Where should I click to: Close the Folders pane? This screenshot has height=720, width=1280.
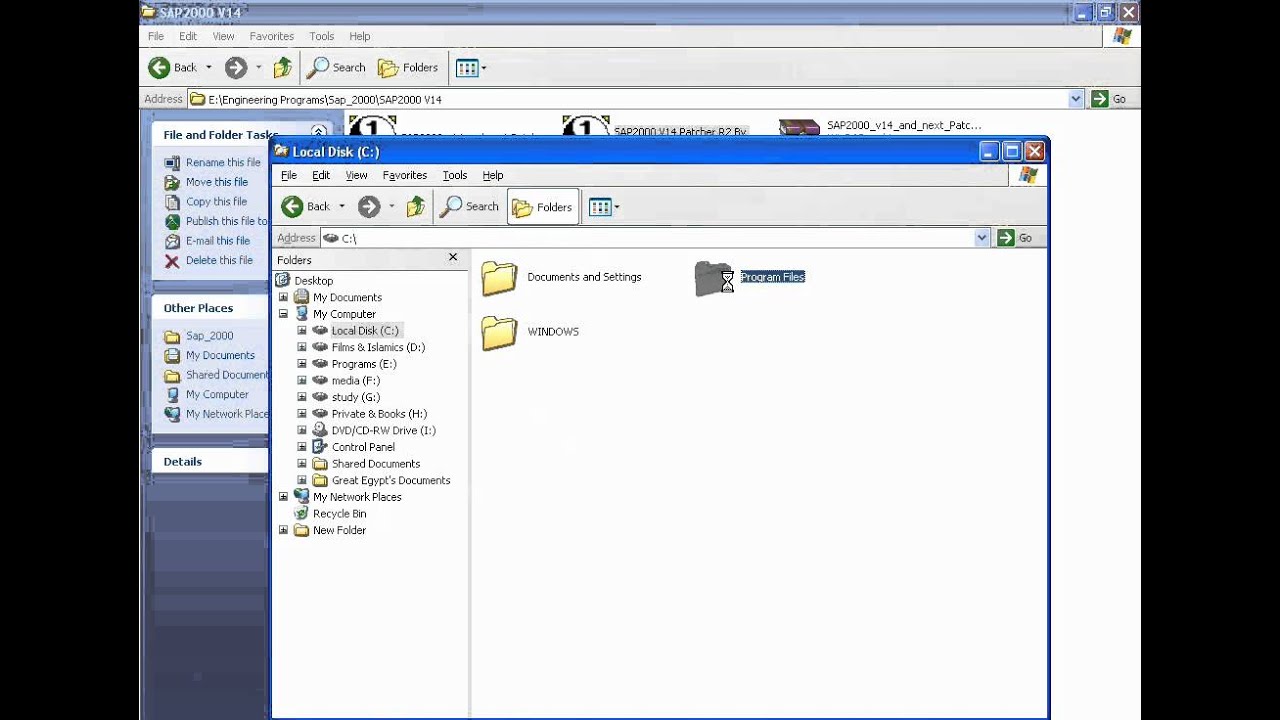(x=453, y=258)
